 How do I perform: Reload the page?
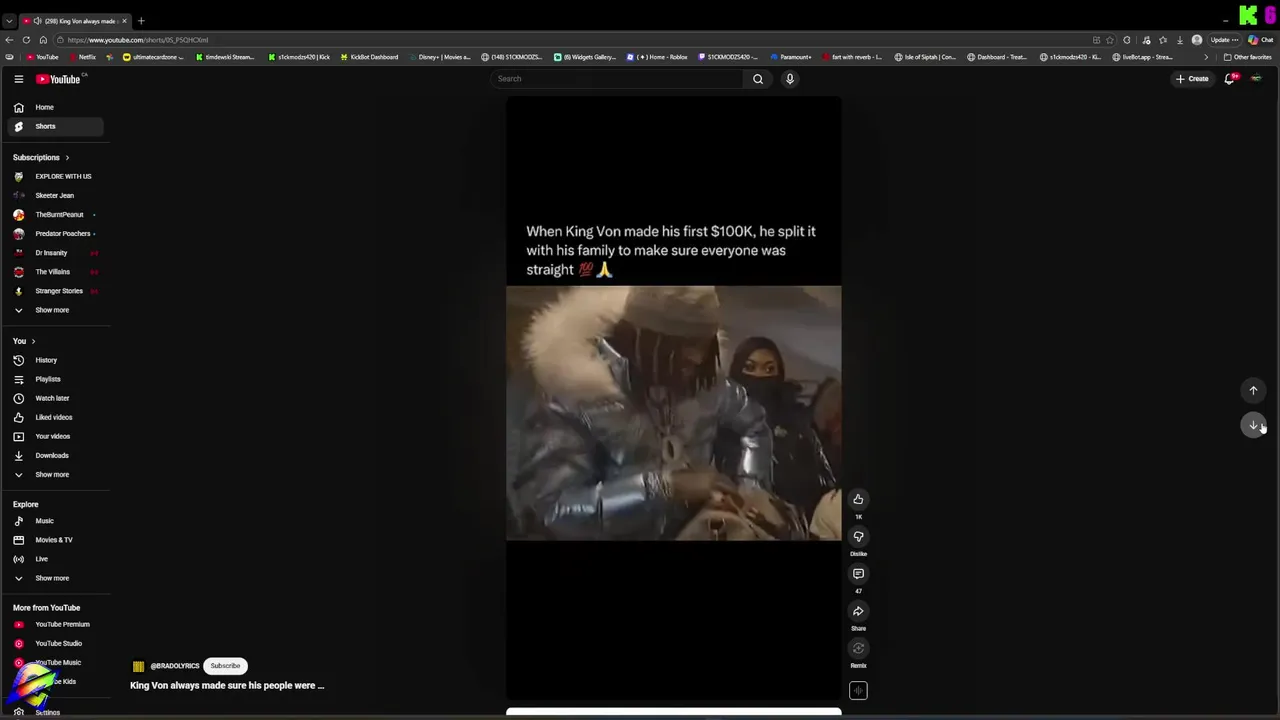click(x=26, y=40)
